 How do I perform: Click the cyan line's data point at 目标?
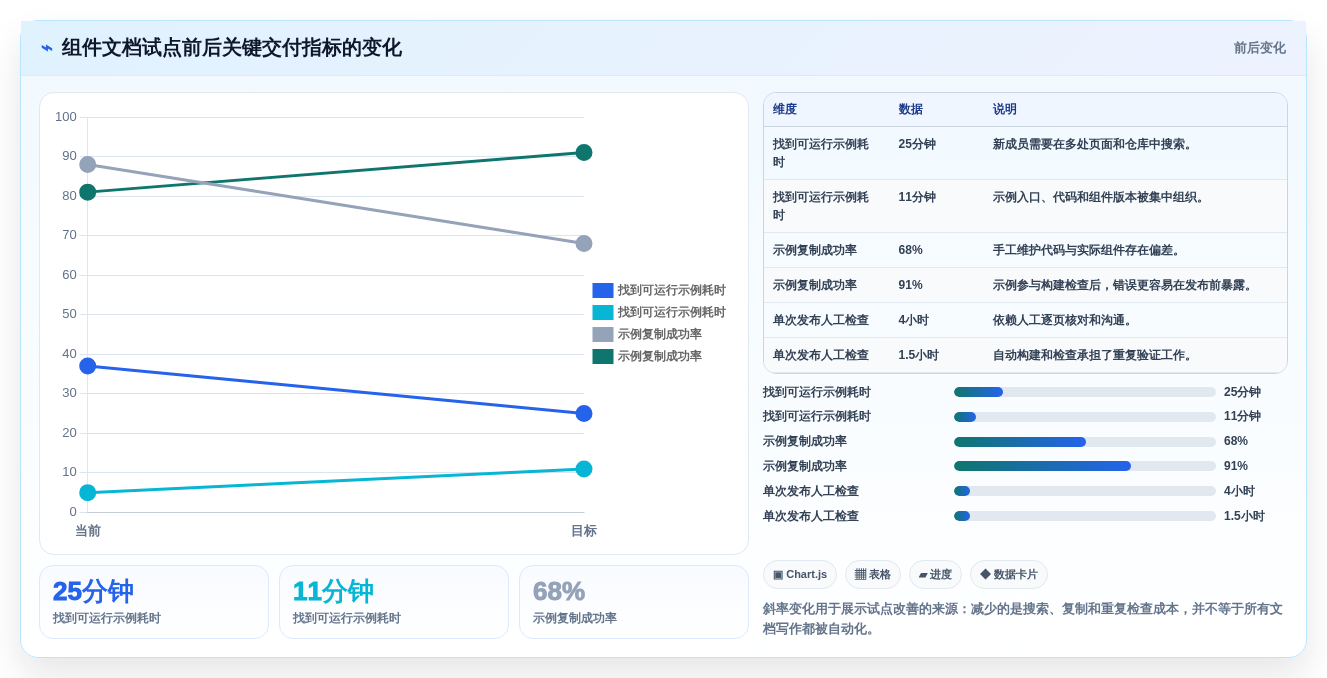[584, 469]
